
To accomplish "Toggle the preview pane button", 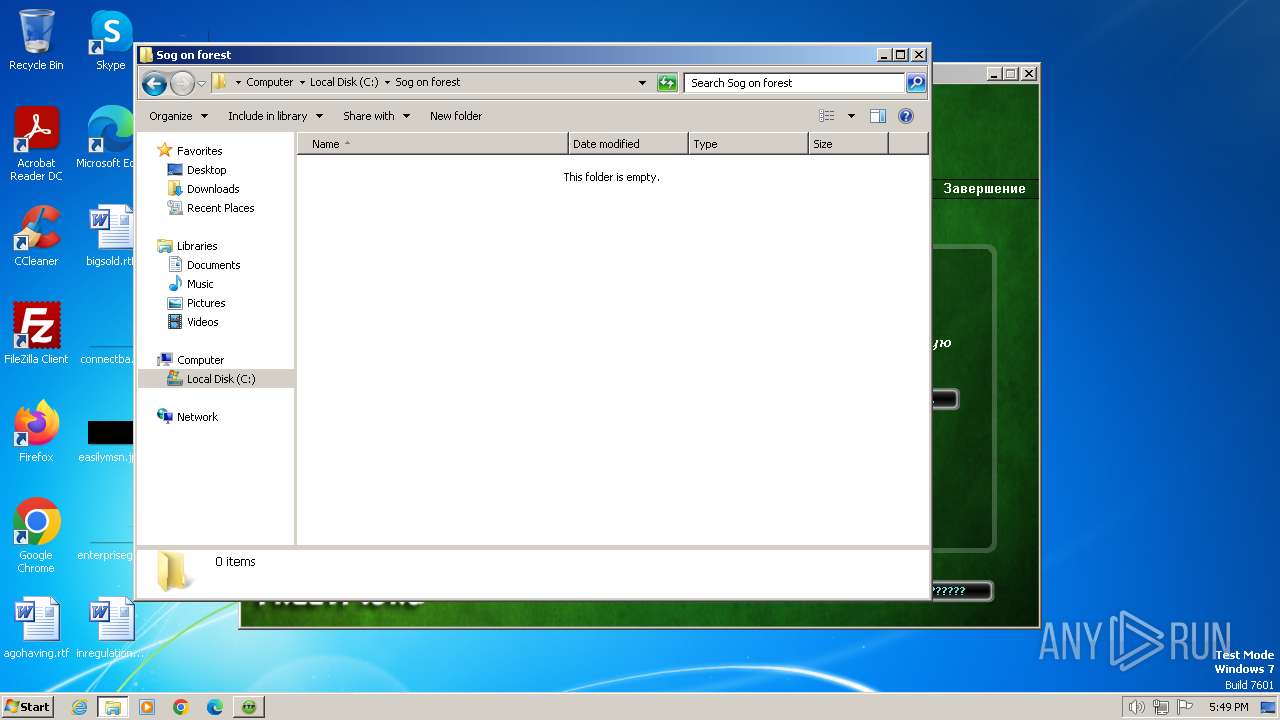I will pos(878,116).
